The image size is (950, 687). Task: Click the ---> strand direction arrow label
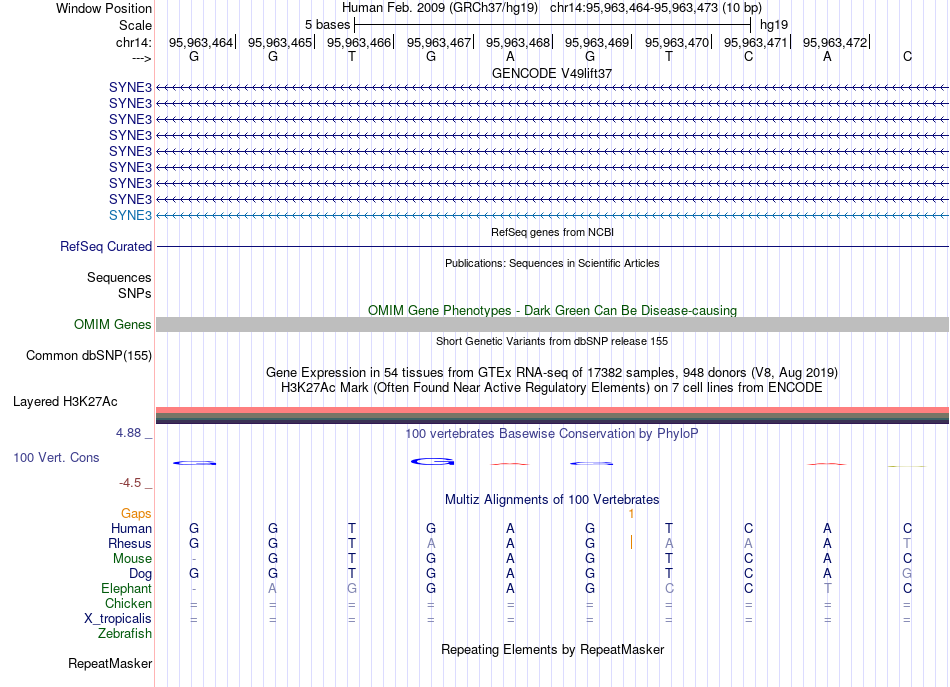click(142, 58)
